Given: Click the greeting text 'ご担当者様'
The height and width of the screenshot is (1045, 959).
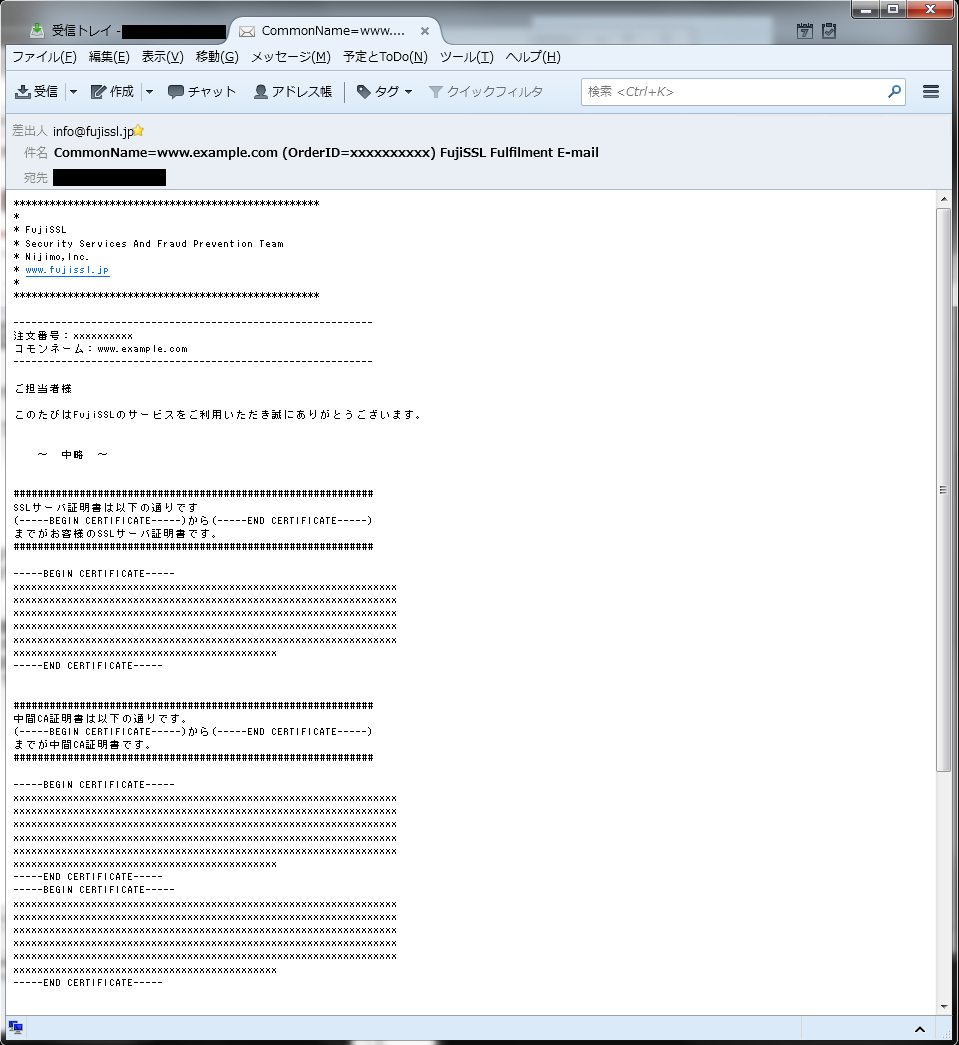Looking at the screenshot, I should click(43, 389).
